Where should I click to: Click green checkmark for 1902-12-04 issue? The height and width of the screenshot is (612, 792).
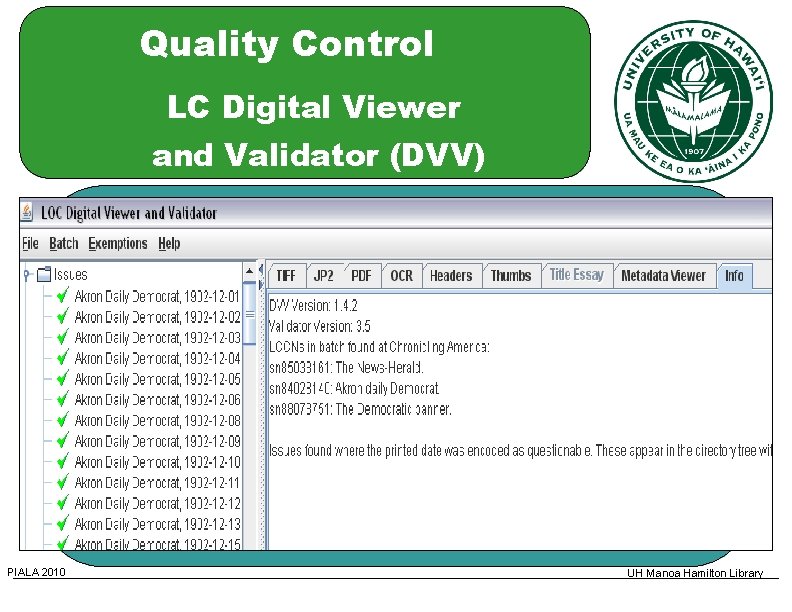63,357
